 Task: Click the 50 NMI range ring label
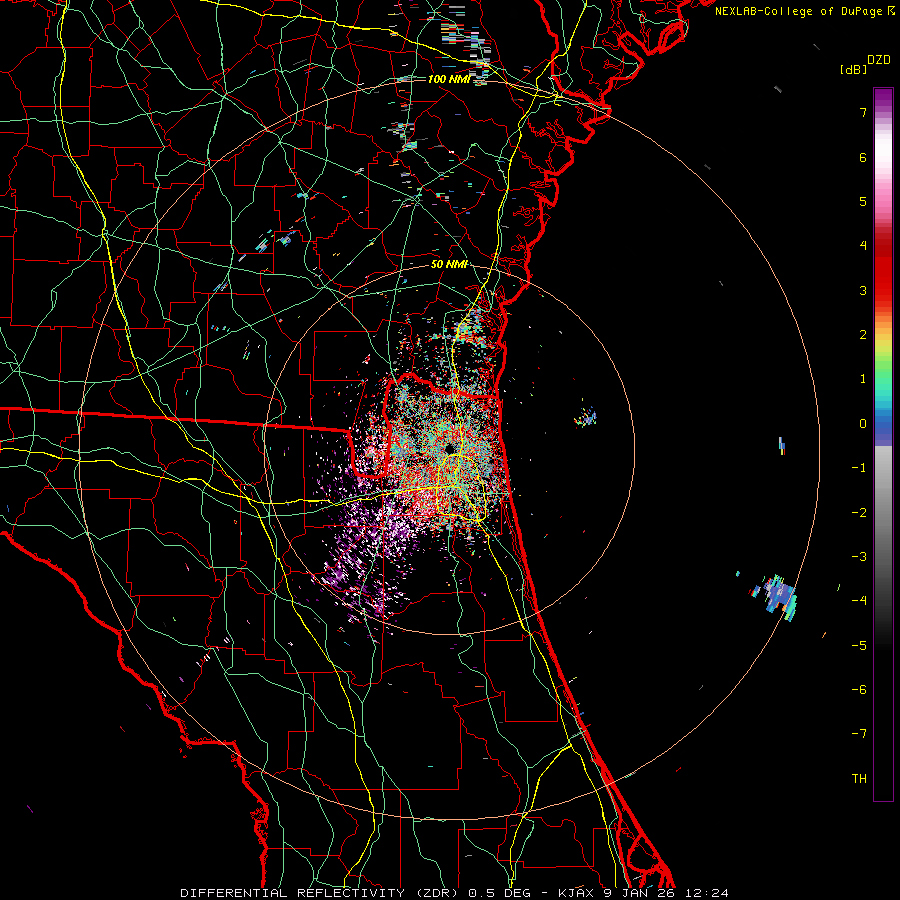(x=449, y=264)
